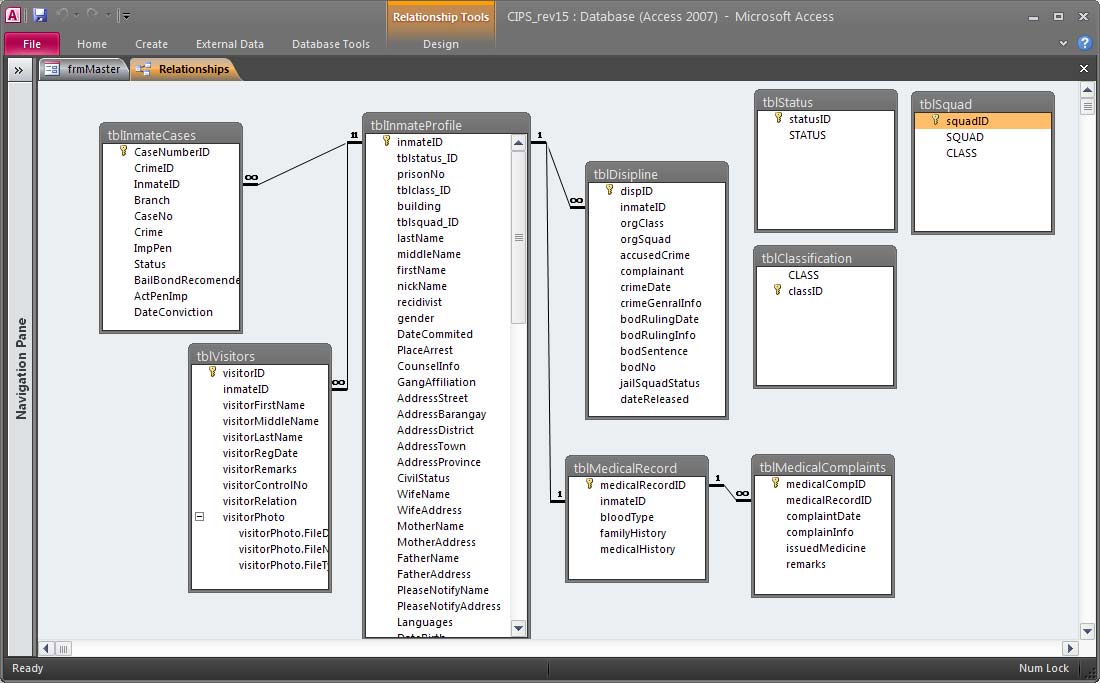Click the horizontal scrollbar thumb
Viewport: 1100px width, 683px height.
[63, 649]
